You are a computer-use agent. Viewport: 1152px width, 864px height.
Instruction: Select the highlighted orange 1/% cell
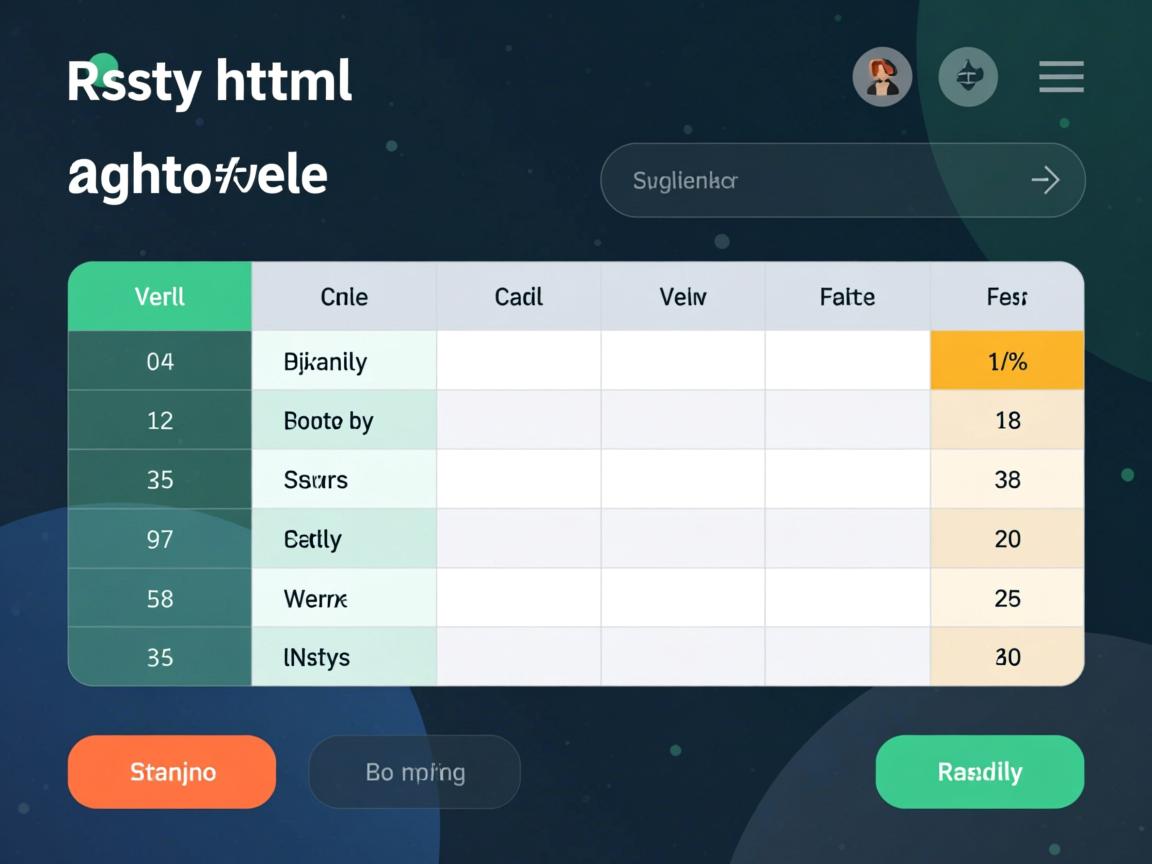coord(1007,361)
